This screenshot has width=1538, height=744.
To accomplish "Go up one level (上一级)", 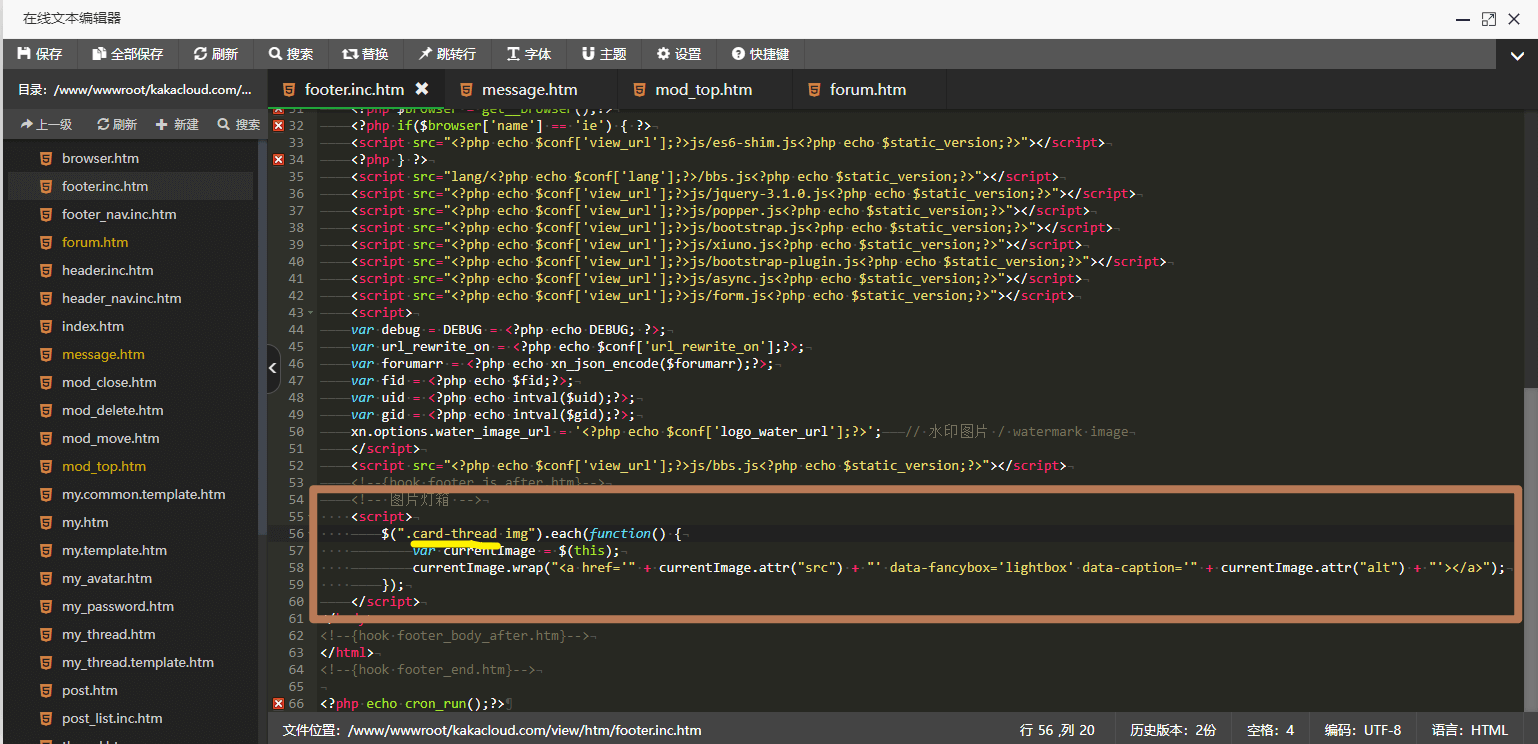I will (x=46, y=125).
